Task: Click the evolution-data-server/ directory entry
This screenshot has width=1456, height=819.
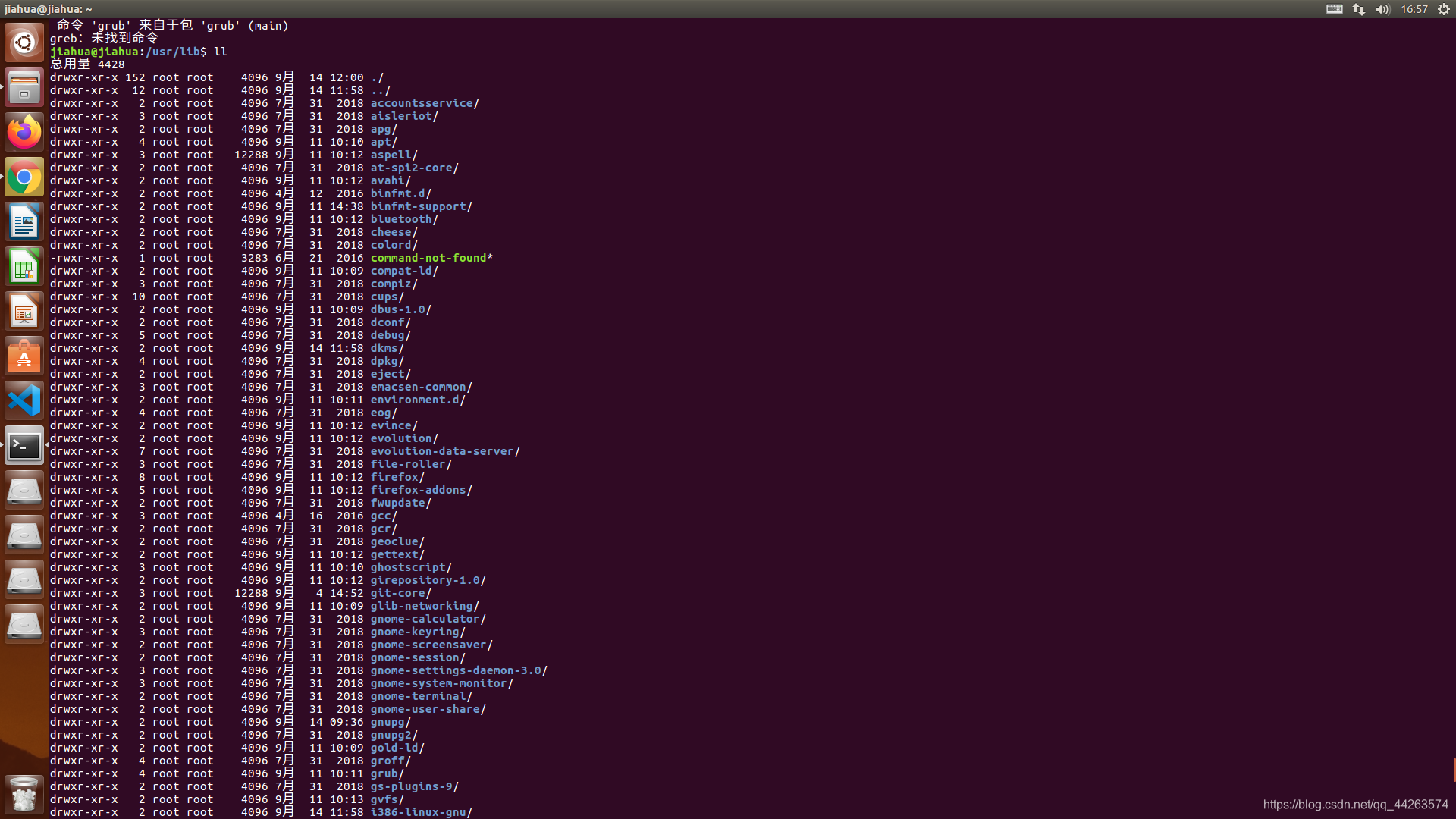Action: [x=445, y=451]
